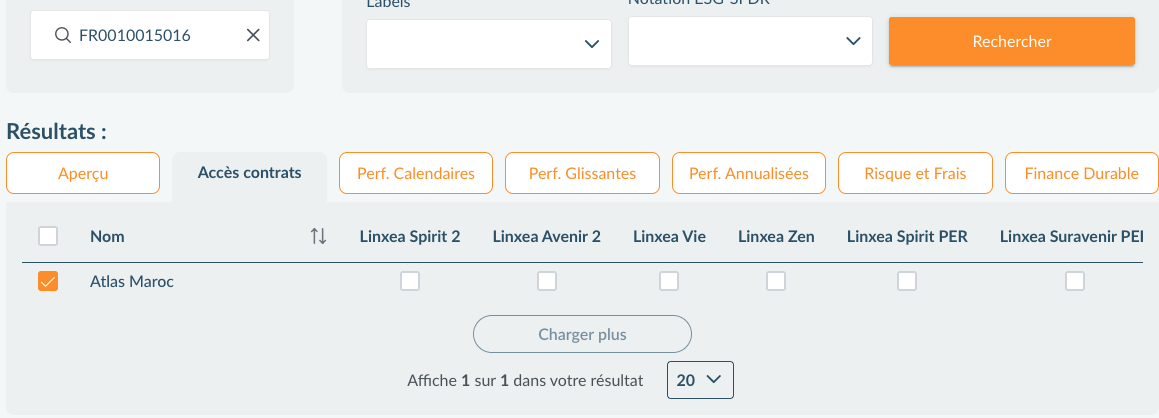Check Linxea Avenir 2 for Atlas Maroc
The image size is (1159, 418).
pyautogui.click(x=547, y=282)
